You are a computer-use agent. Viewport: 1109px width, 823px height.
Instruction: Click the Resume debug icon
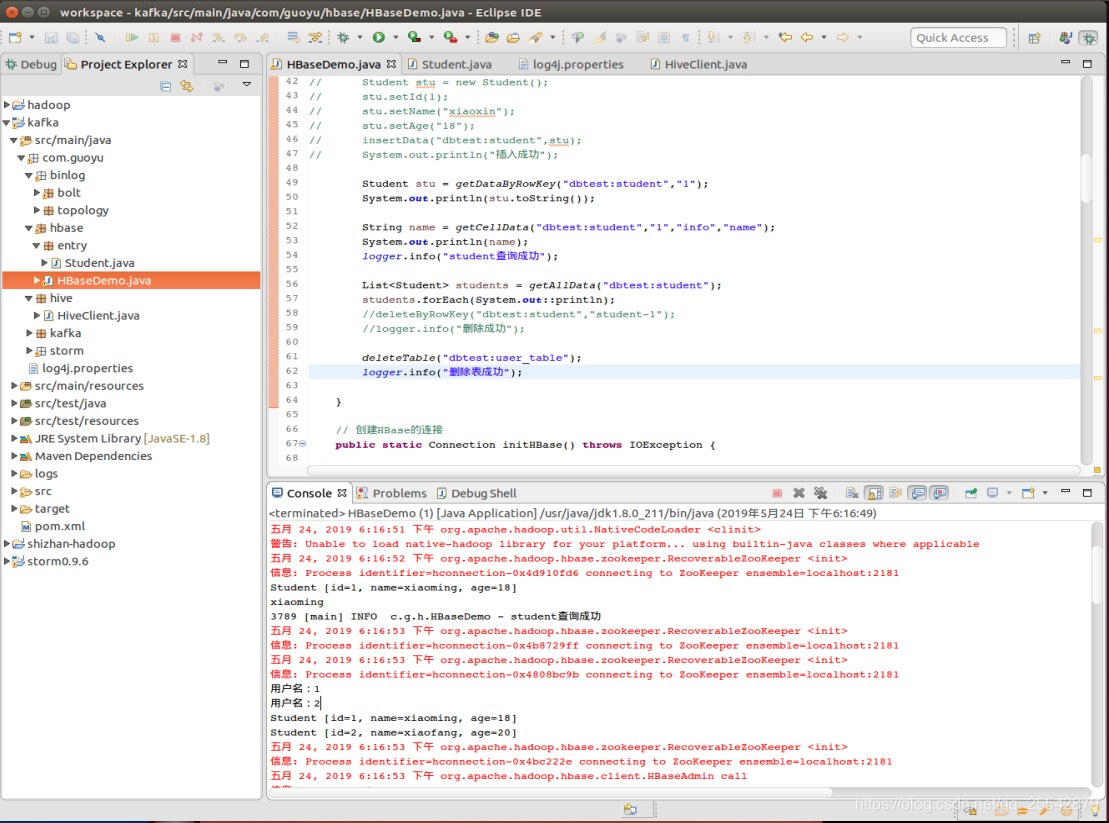point(132,37)
